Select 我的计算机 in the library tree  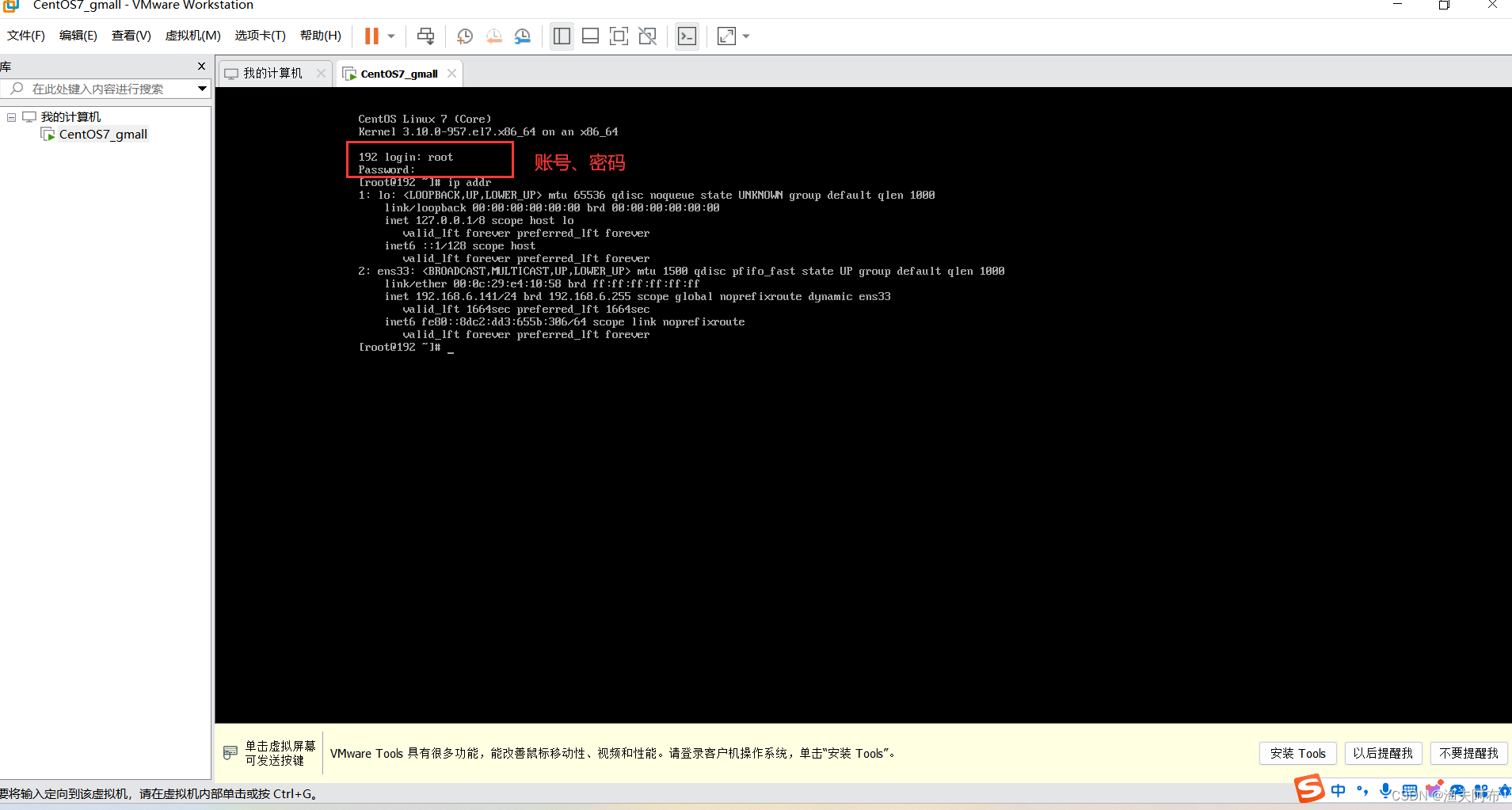(70, 117)
